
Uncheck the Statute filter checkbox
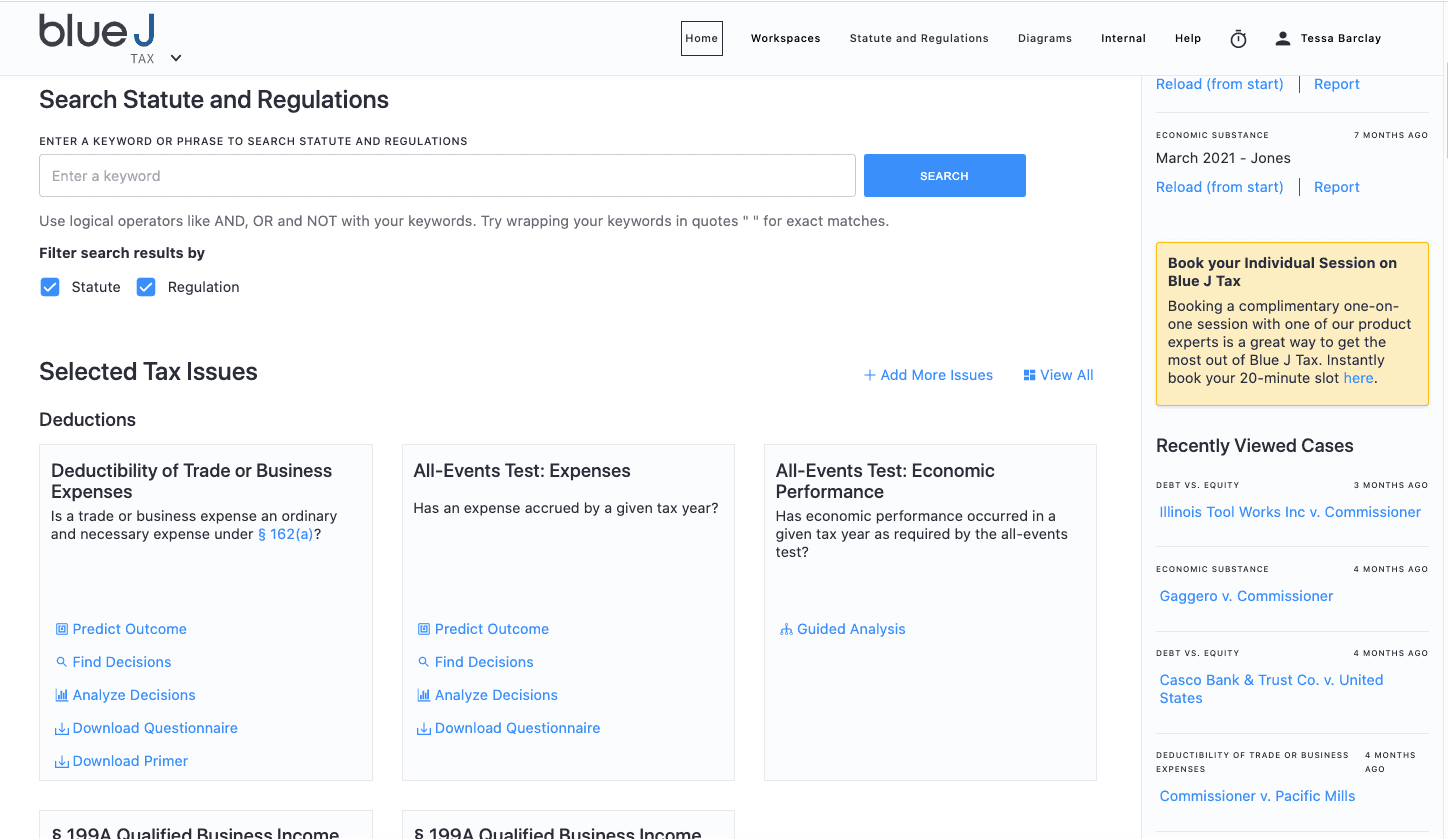point(50,287)
